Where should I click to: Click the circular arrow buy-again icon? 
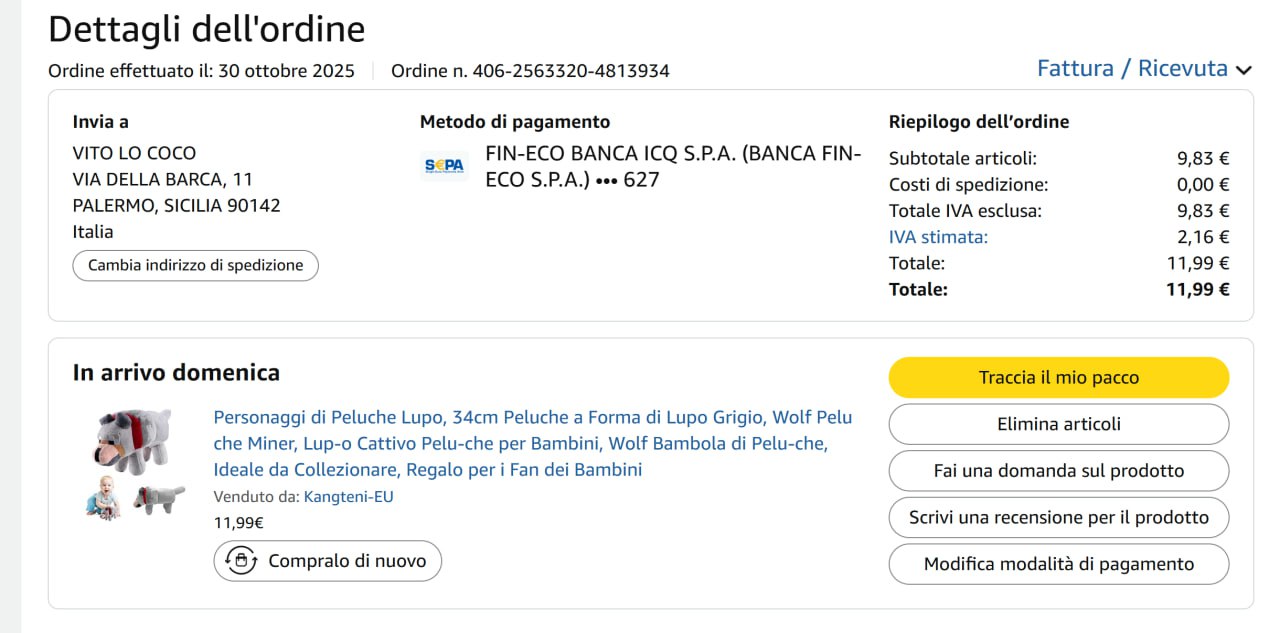241,561
